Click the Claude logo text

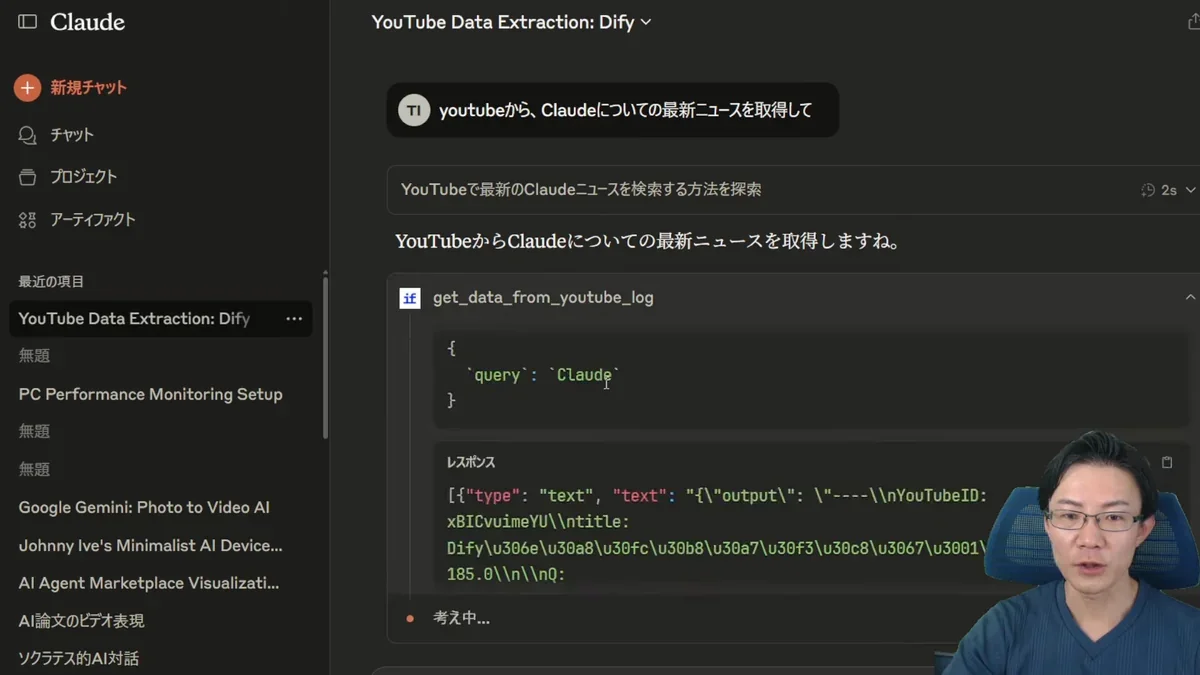click(x=87, y=22)
